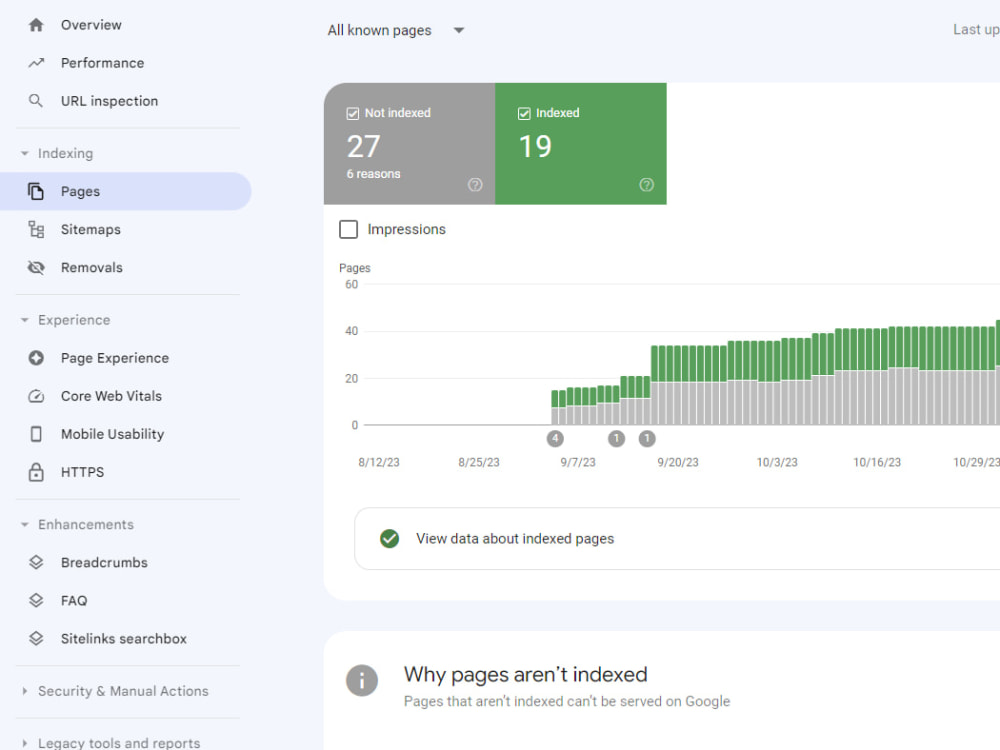The width and height of the screenshot is (1000, 750).
Task: Expand Legacy tools and reports section
Action: 25,743
